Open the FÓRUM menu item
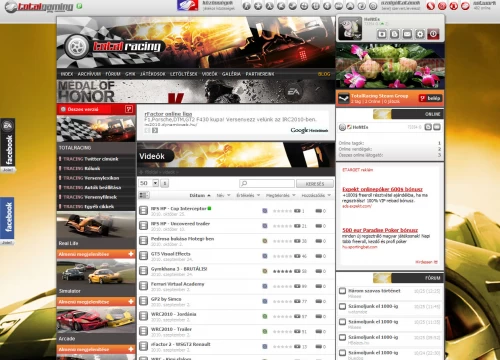The width and height of the screenshot is (500, 360). 113,74
